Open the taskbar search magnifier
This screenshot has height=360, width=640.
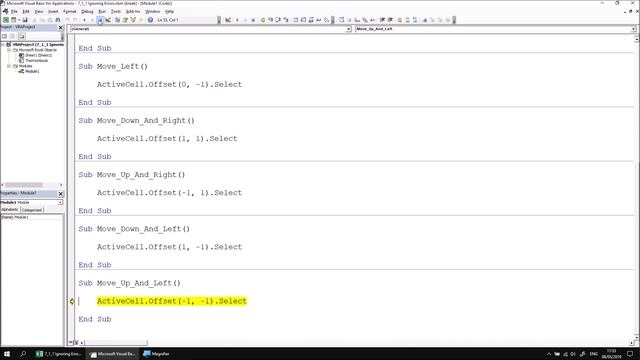[x=23, y=354]
